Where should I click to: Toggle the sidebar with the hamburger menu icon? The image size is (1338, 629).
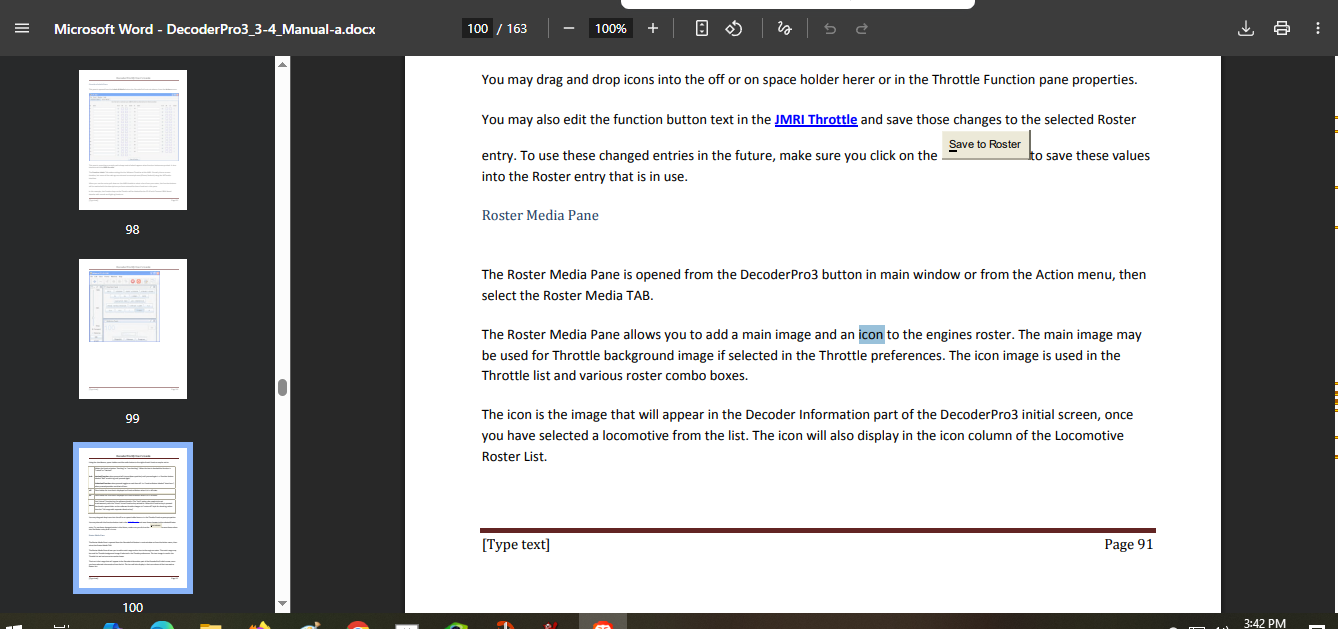[22, 29]
